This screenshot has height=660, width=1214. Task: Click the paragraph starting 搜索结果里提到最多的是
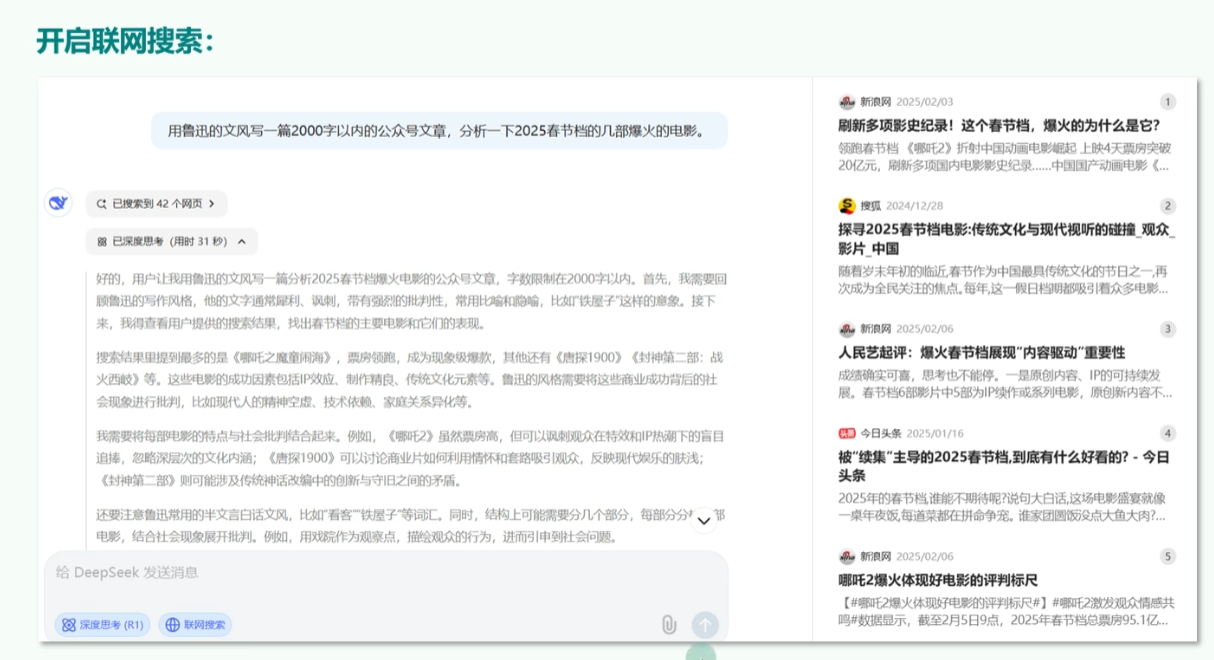pyautogui.click(x=411, y=378)
